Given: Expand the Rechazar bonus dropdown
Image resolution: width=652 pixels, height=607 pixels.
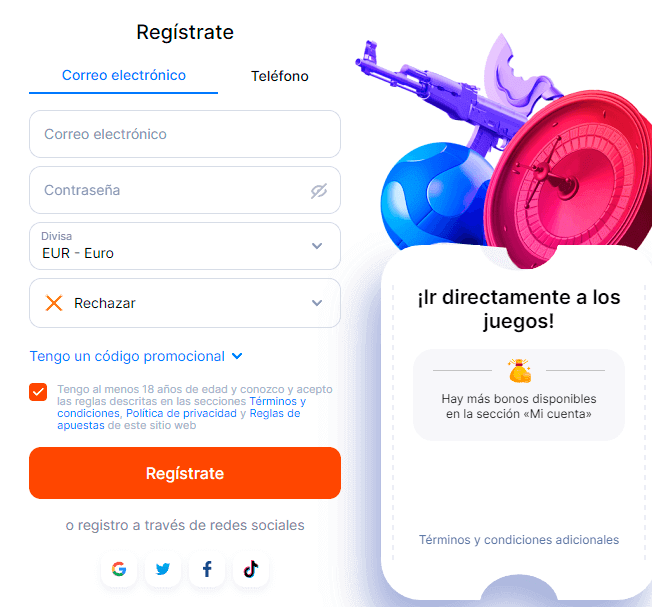Looking at the screenshot, I should (x=185, y=303).
